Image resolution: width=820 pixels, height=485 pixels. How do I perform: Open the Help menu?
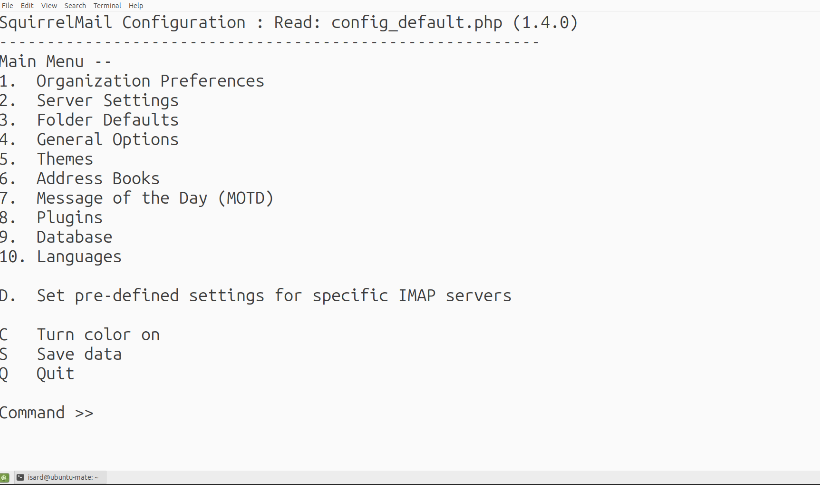click(x=135, y=5)
